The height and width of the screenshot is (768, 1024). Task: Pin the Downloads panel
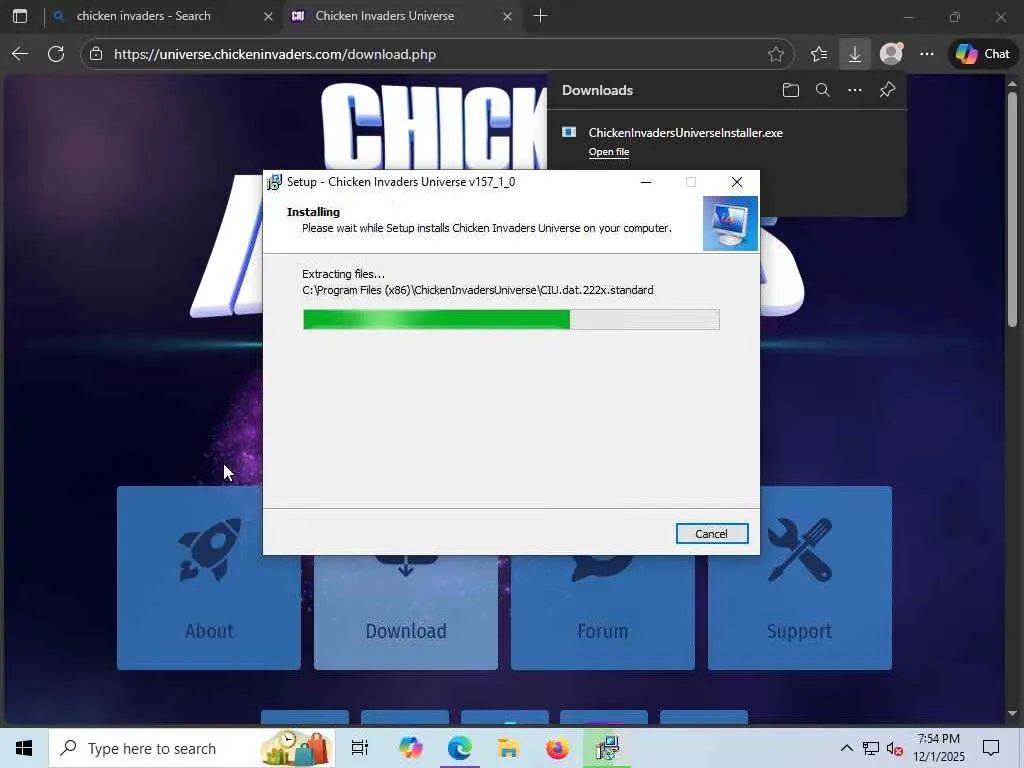[887, 90]
